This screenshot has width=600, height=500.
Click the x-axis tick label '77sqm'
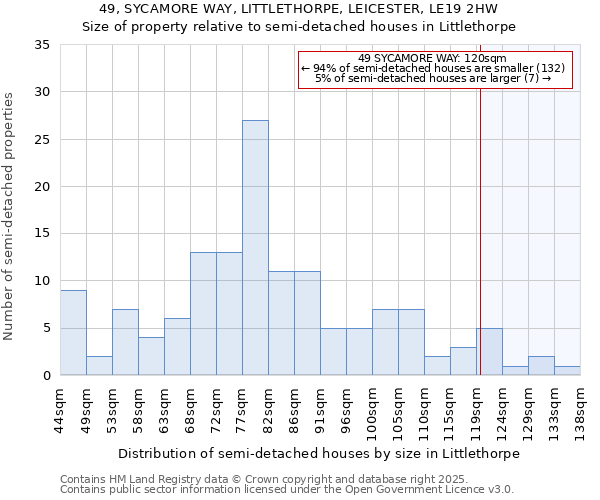(241, 411)
